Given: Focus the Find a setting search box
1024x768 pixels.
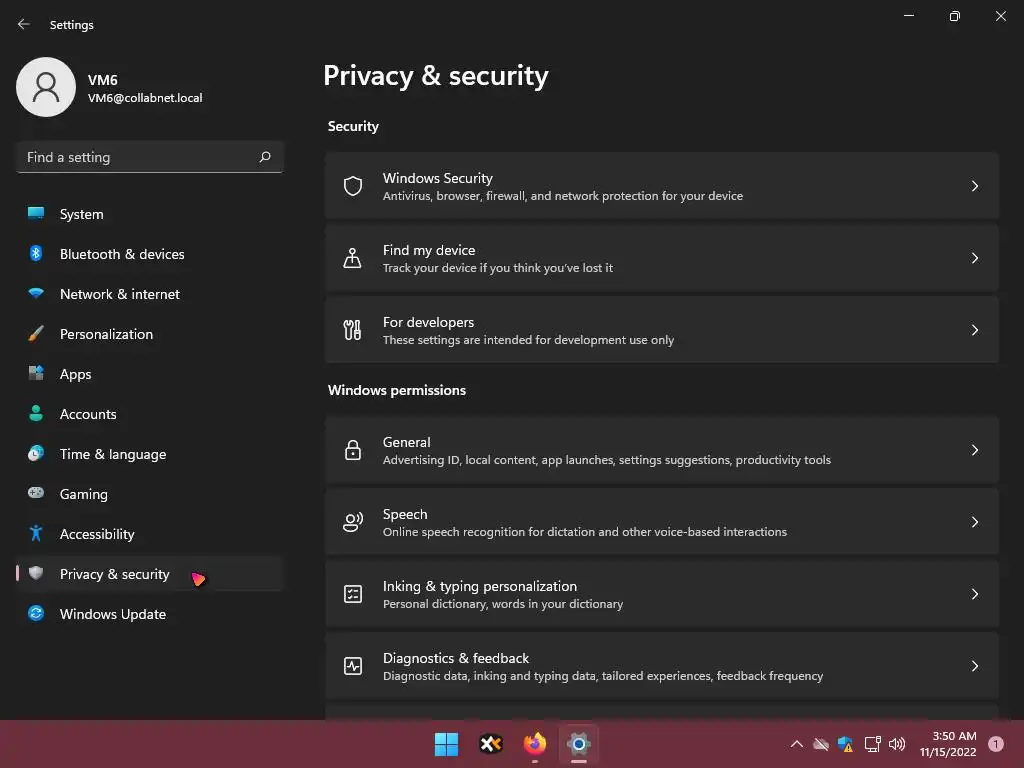Looking at the screenshot, I should (140, 157).
